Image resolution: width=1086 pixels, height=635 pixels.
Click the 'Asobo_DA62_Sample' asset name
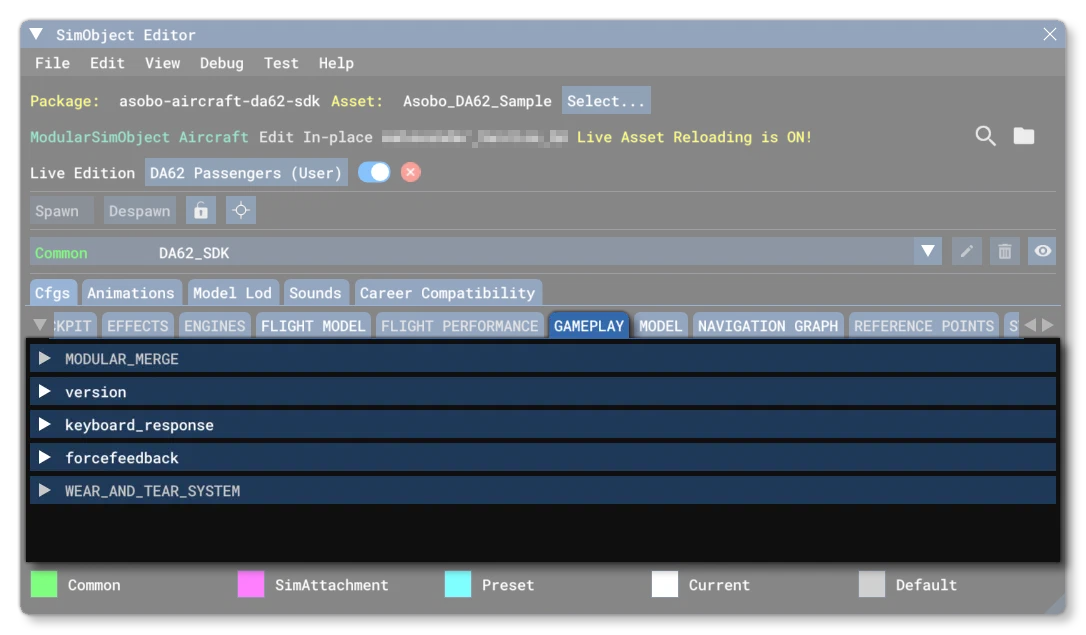point(477,101)
